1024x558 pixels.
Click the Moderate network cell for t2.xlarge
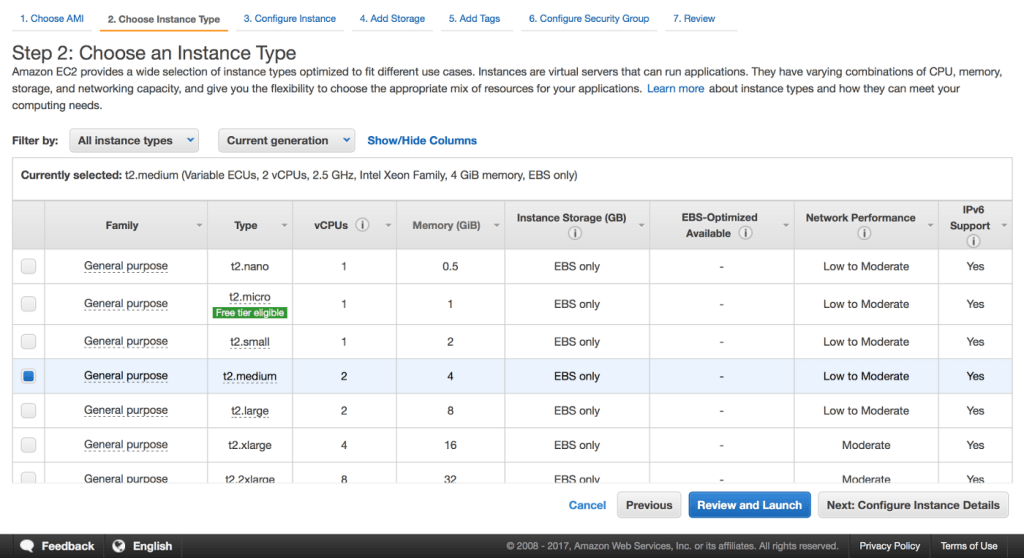pyautogui.click(x=866, y=445)
